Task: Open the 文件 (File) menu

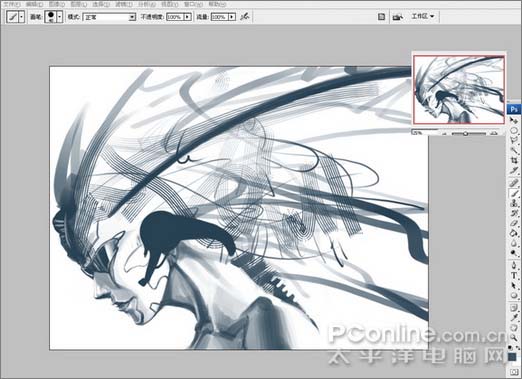Action: tap(11, 4)
